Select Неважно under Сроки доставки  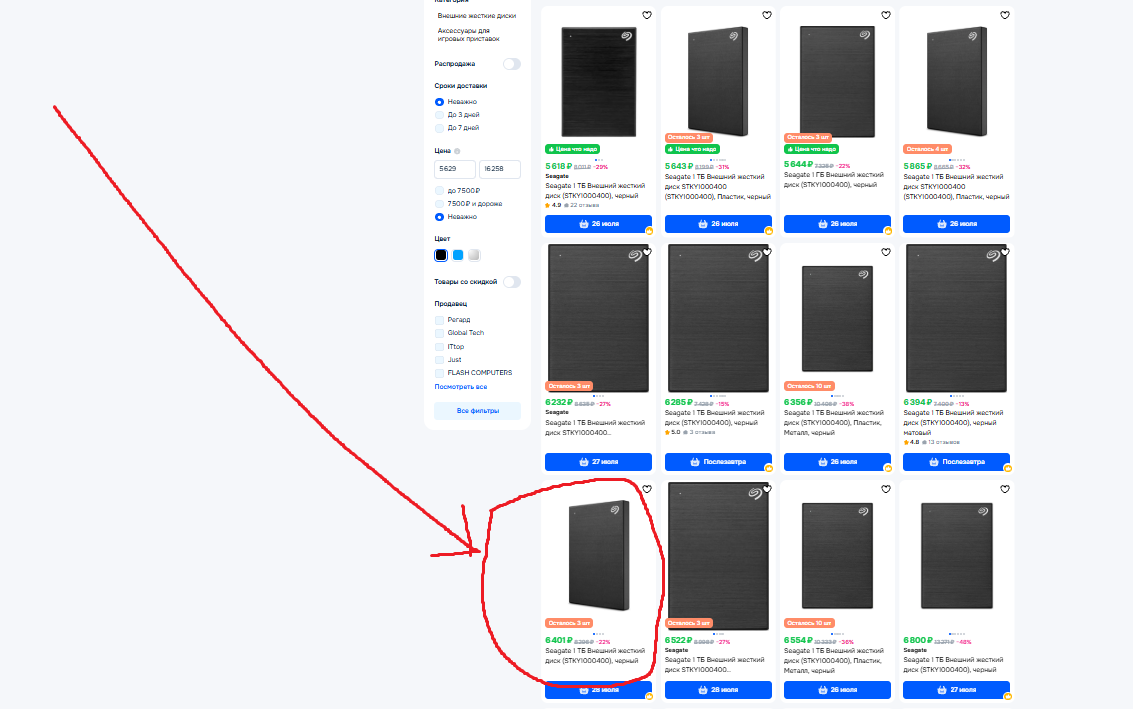tap(439, 102)
